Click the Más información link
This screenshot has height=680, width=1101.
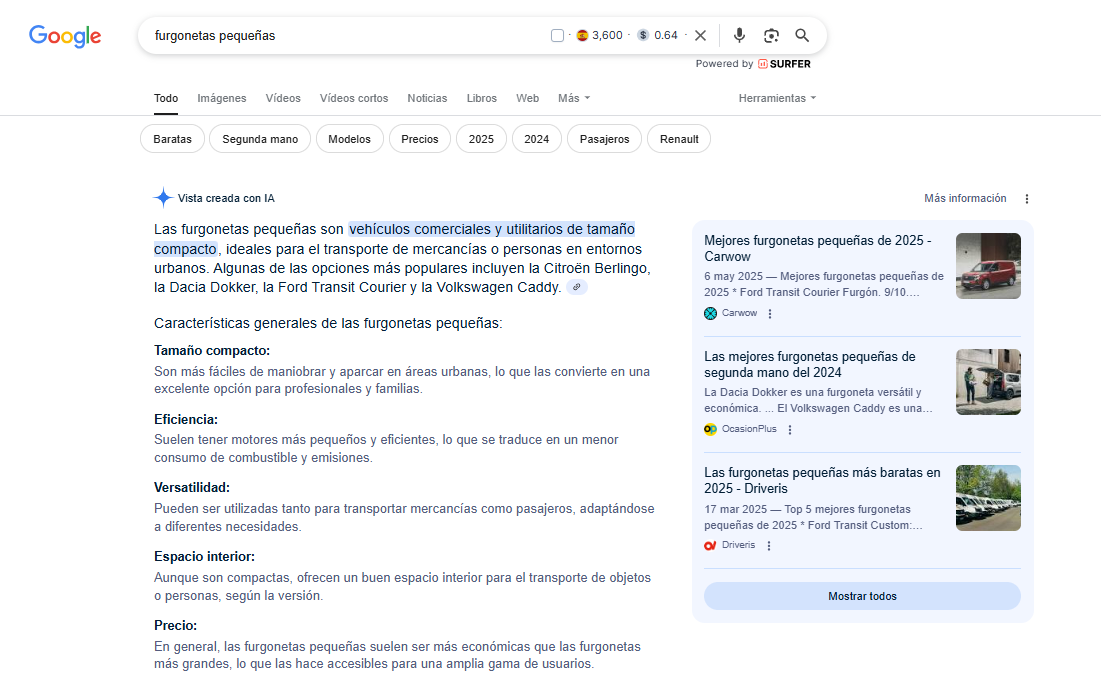pos(965,199)
